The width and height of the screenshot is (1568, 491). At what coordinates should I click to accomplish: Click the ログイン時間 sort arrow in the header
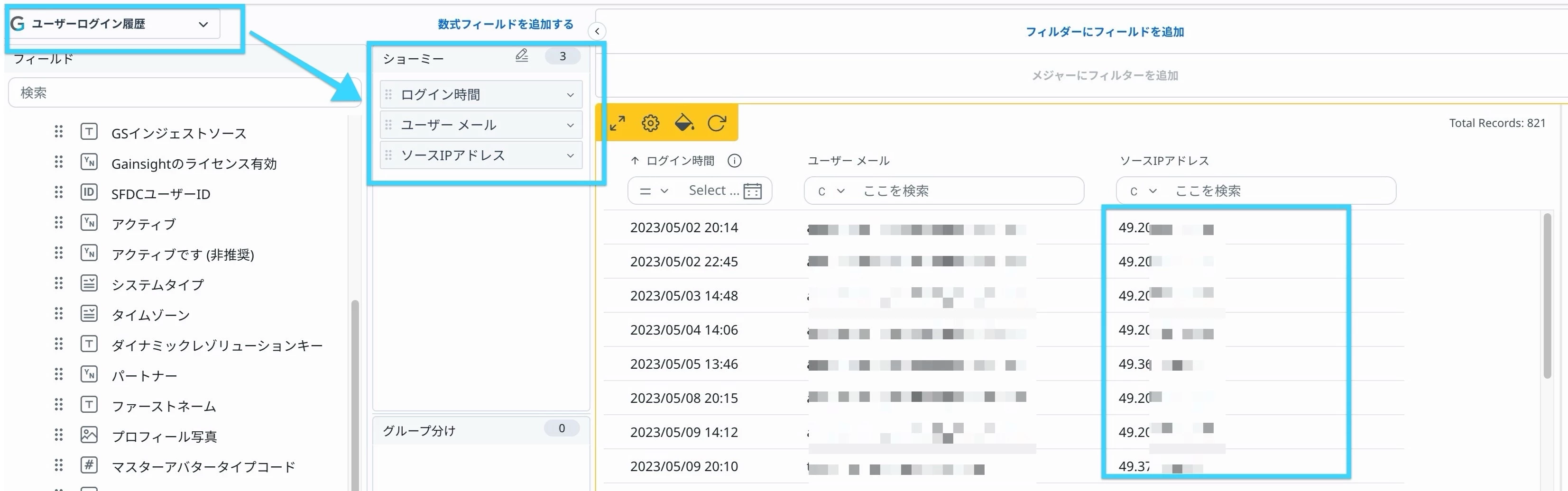pyautogui.click(x=635, y=161)
